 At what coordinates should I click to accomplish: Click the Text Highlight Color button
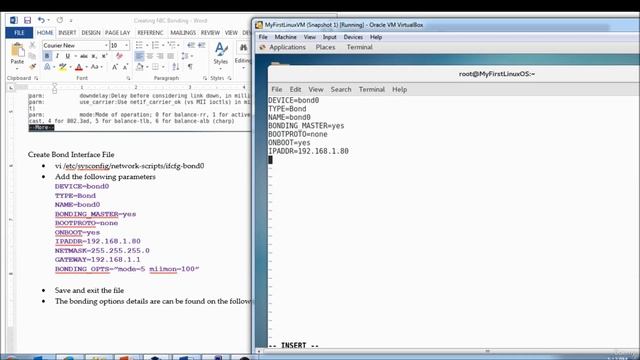point(62,67)
